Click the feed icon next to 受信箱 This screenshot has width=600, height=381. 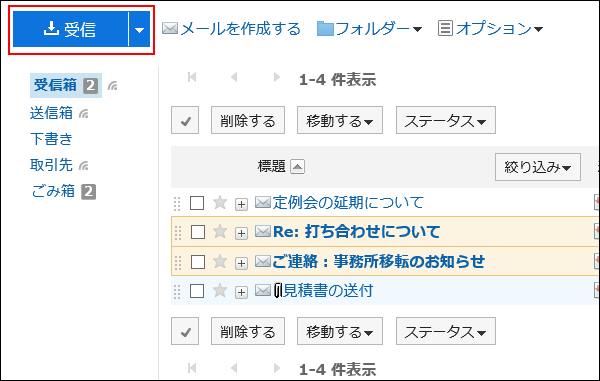(112, 86)
